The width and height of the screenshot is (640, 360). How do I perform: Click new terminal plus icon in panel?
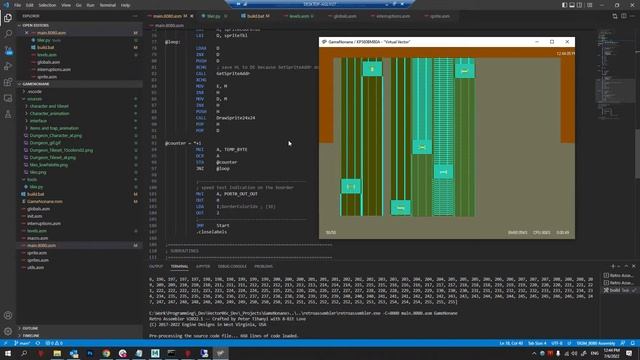click(x=613, y=266)
